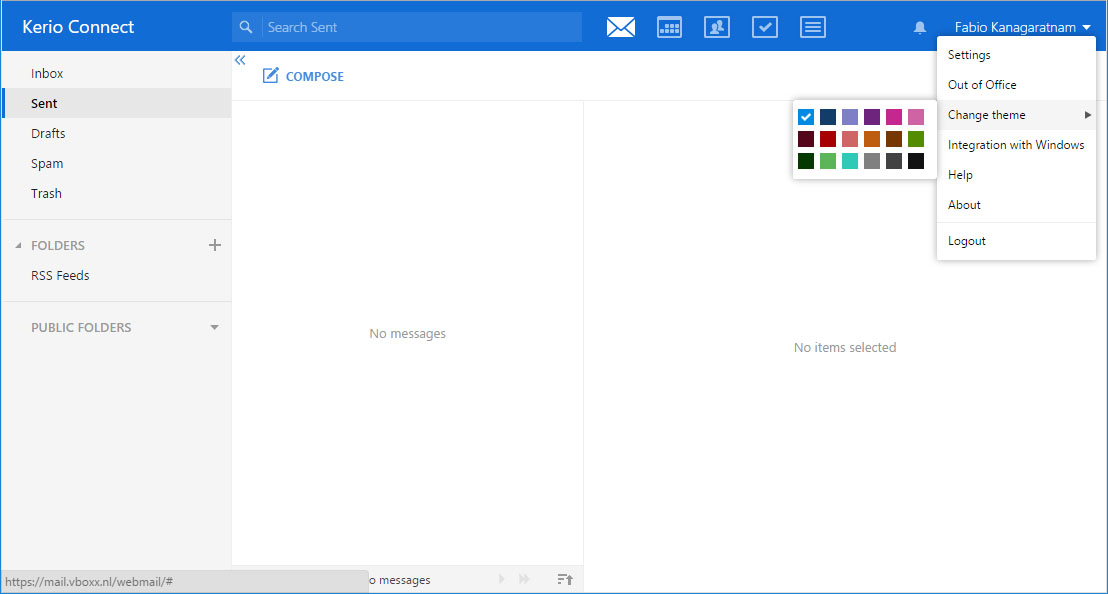Screen dimensions: 1108x594
Task: Collapse the FOLDERS section triangle
Action: (18, 245)
